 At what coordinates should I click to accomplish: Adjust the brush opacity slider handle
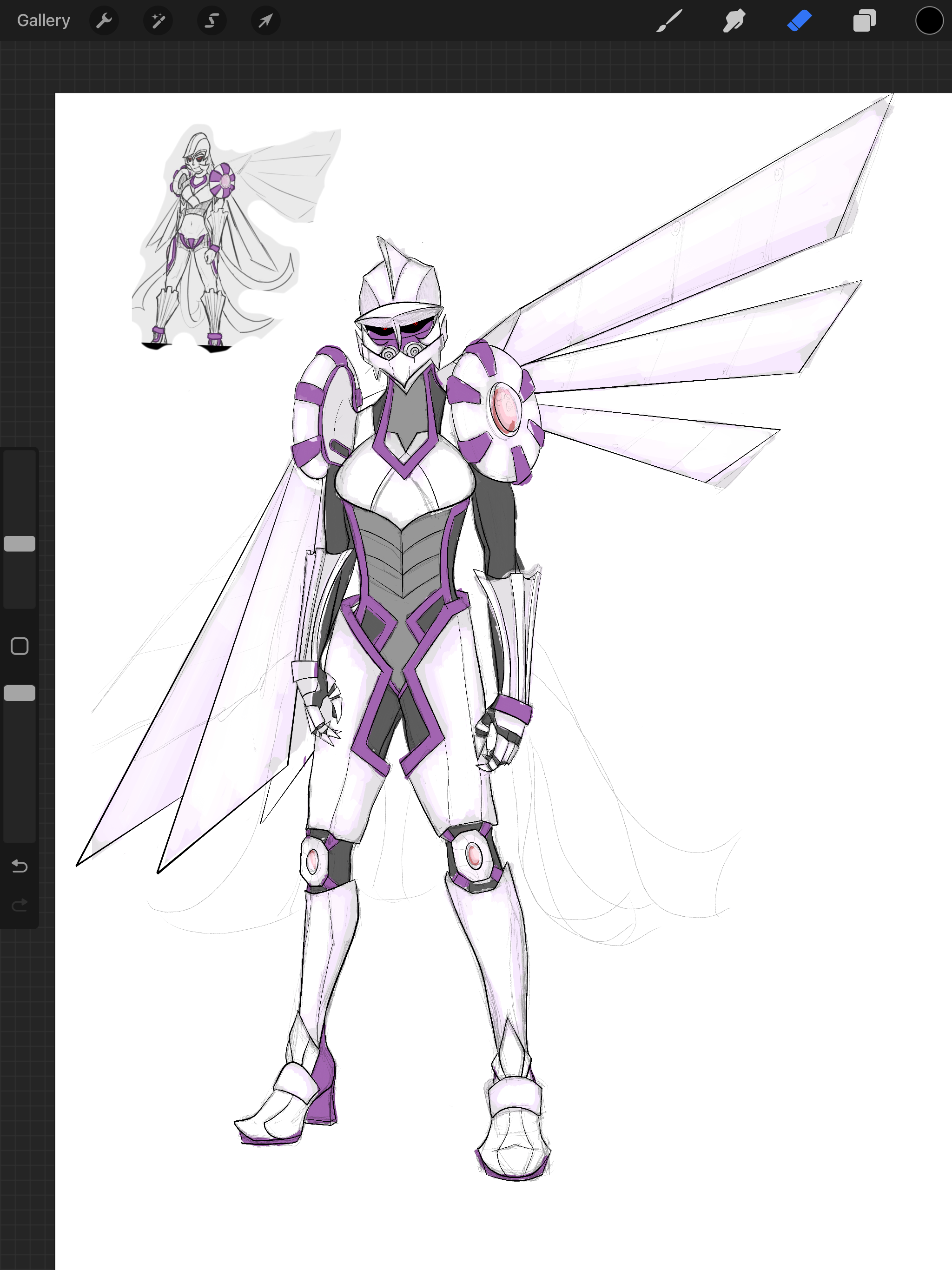tap(20, 693)
